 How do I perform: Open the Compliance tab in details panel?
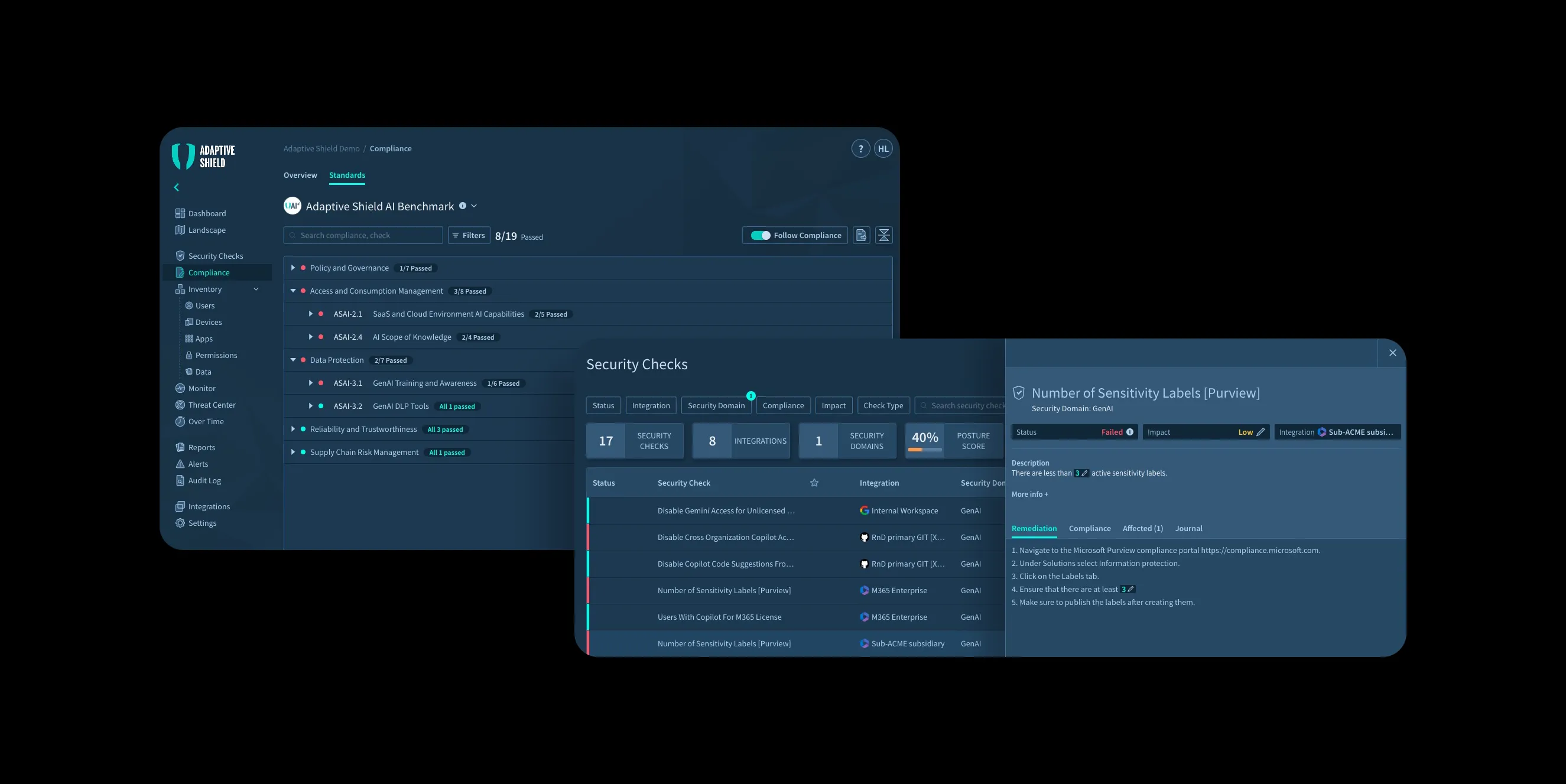(x=1089, y=528)
